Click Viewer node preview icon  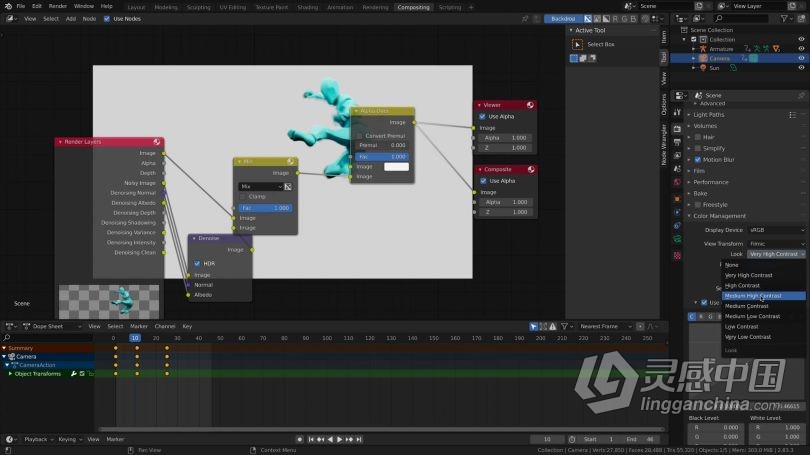click(x=530, y=105)
